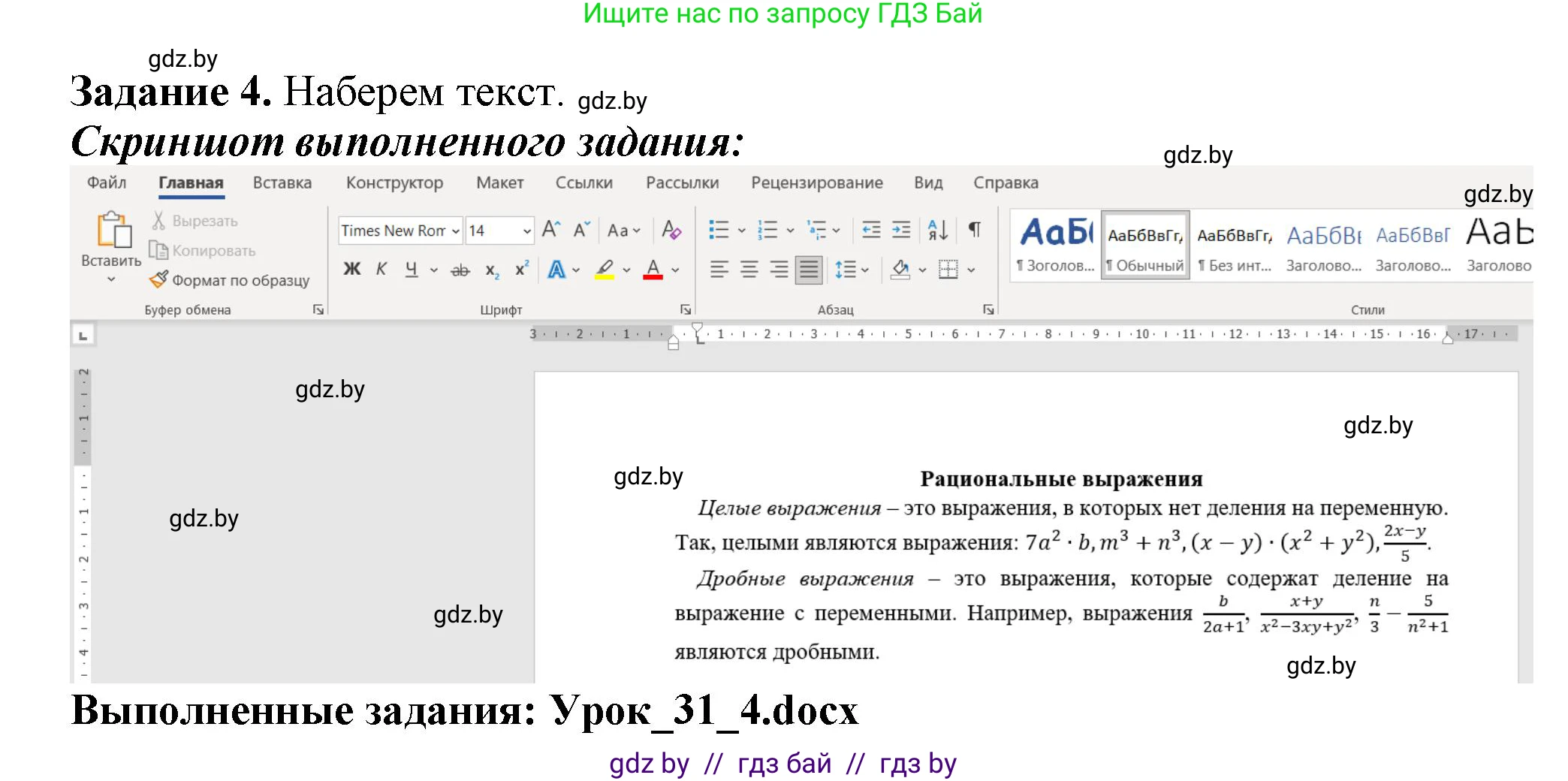The height and width of the screenshot is (781, 1568).
Task: Open Формат по образцу (Format Painter)
Action: [238, 279]
